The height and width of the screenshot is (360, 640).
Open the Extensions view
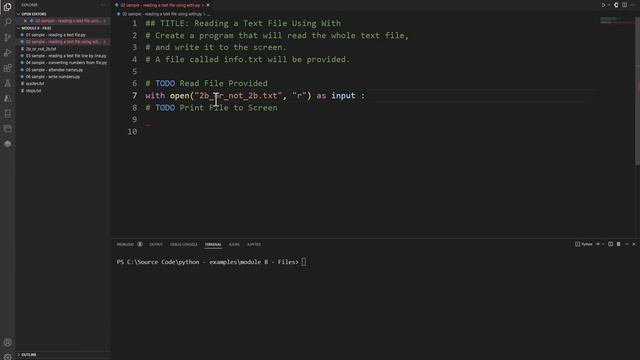(7, 68)
